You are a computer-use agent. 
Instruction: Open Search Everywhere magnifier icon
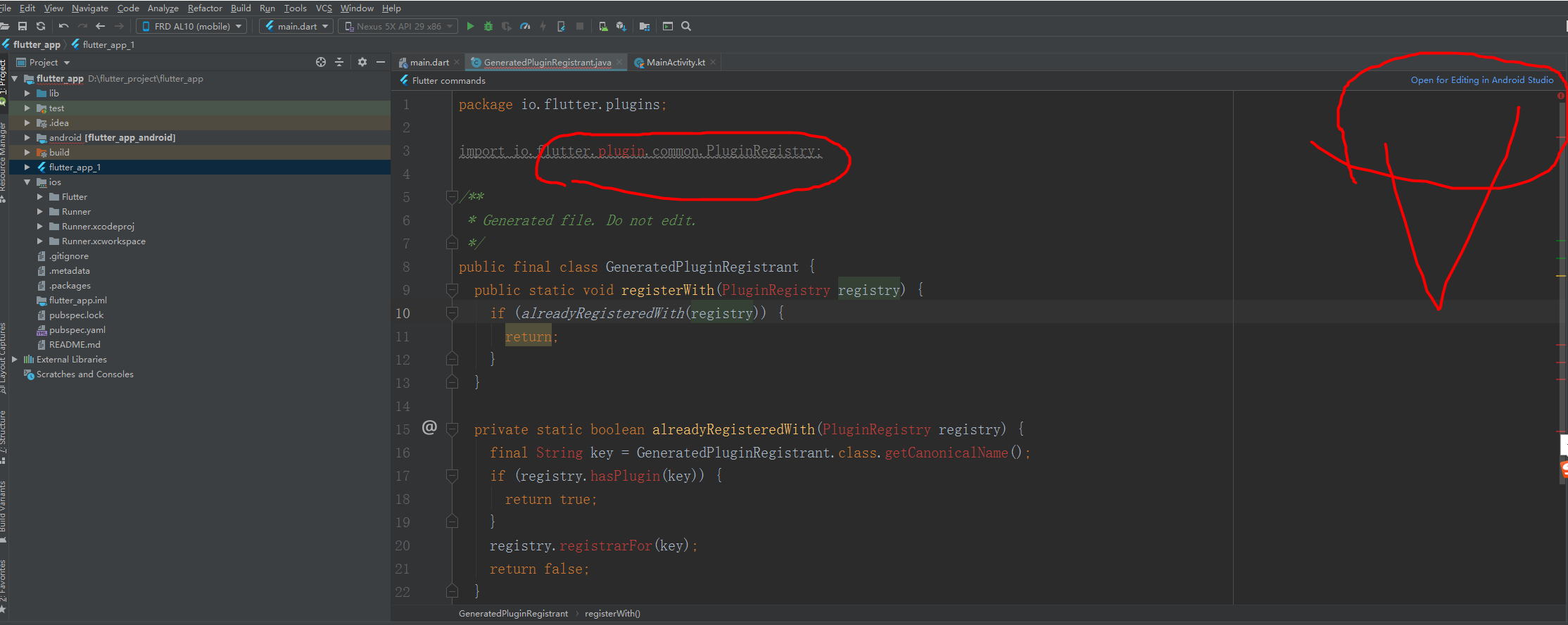tap(686, 26)
